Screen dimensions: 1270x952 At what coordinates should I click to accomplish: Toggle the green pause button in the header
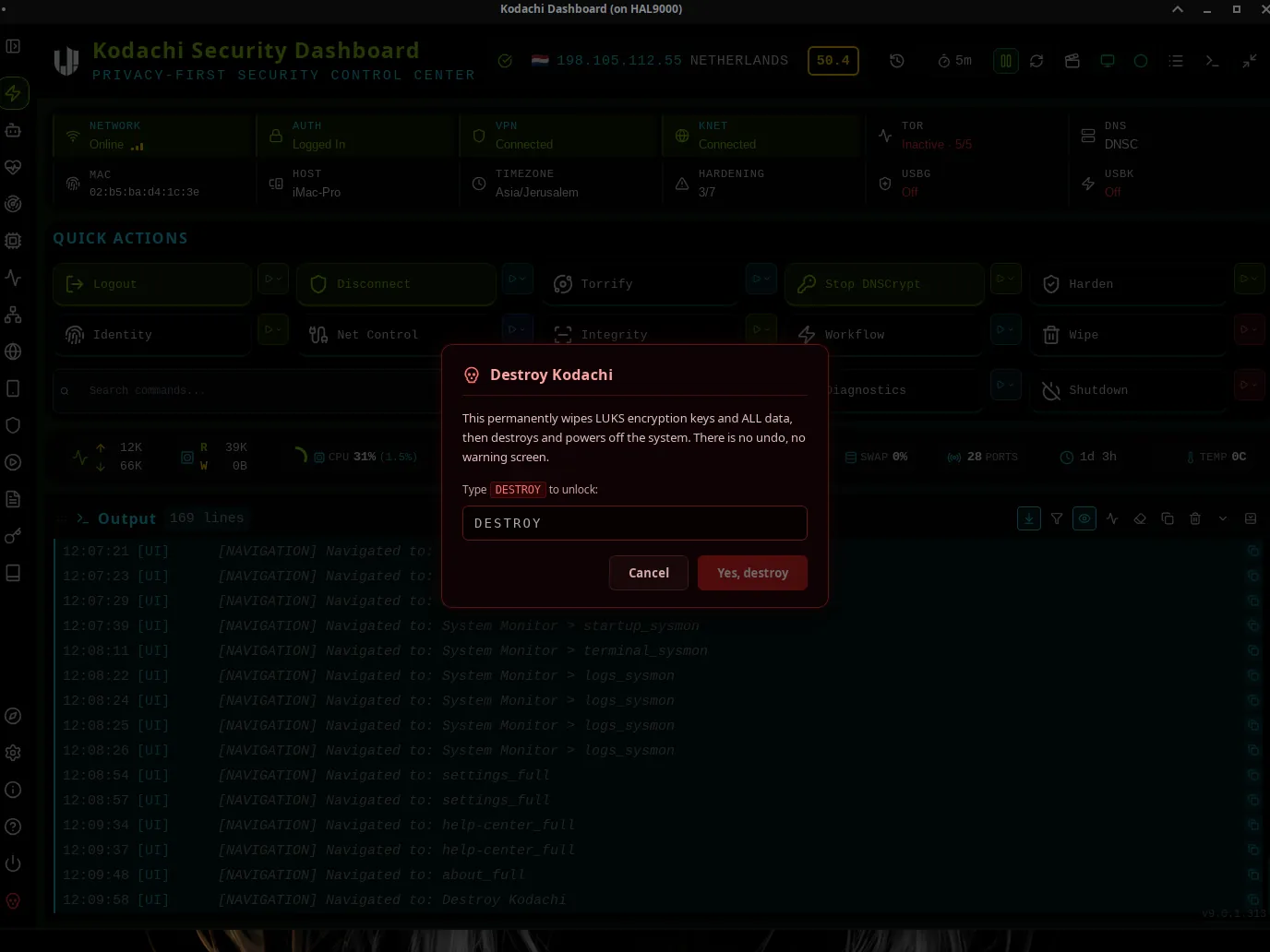pos(1006,61)
